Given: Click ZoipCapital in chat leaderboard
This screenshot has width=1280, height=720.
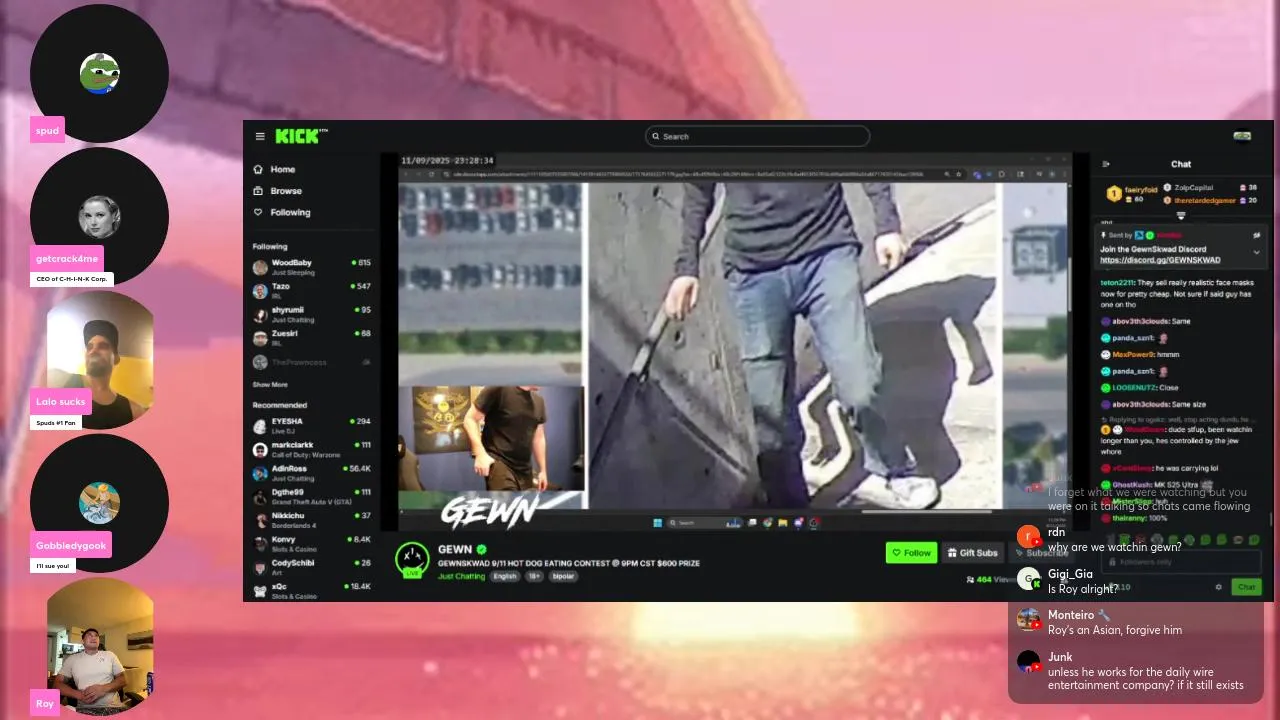Looking at the screenshot, I should [1194, 187].
